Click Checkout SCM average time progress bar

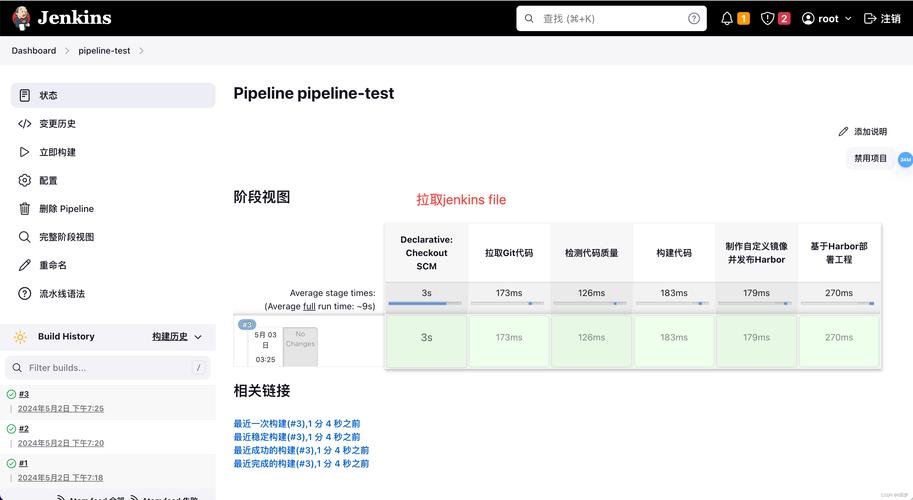pyautogui.click(x=425, y=303)
